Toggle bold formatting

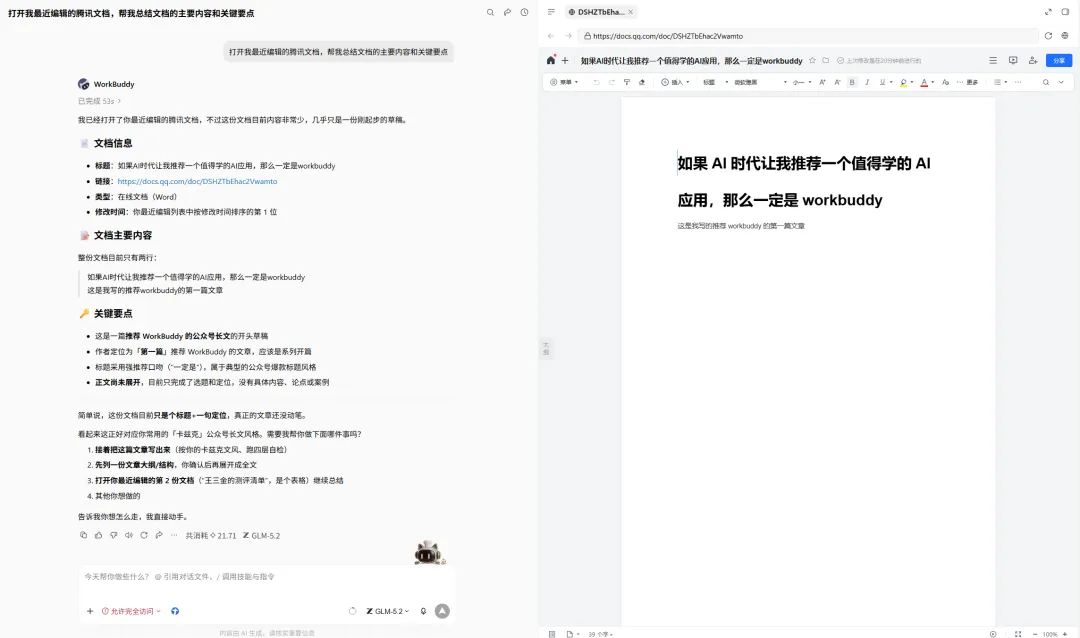click(852, 82)
